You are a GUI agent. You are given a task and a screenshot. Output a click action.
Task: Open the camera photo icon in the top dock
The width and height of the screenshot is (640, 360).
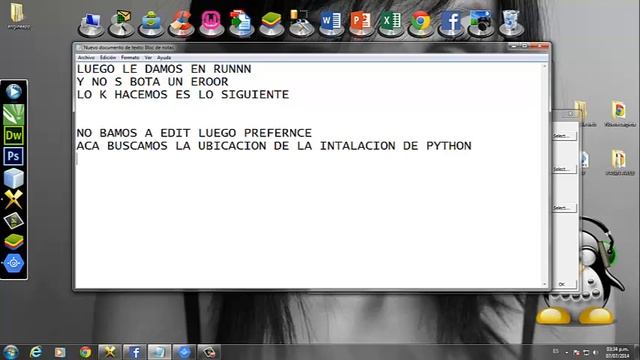click(x=481, y=23)
